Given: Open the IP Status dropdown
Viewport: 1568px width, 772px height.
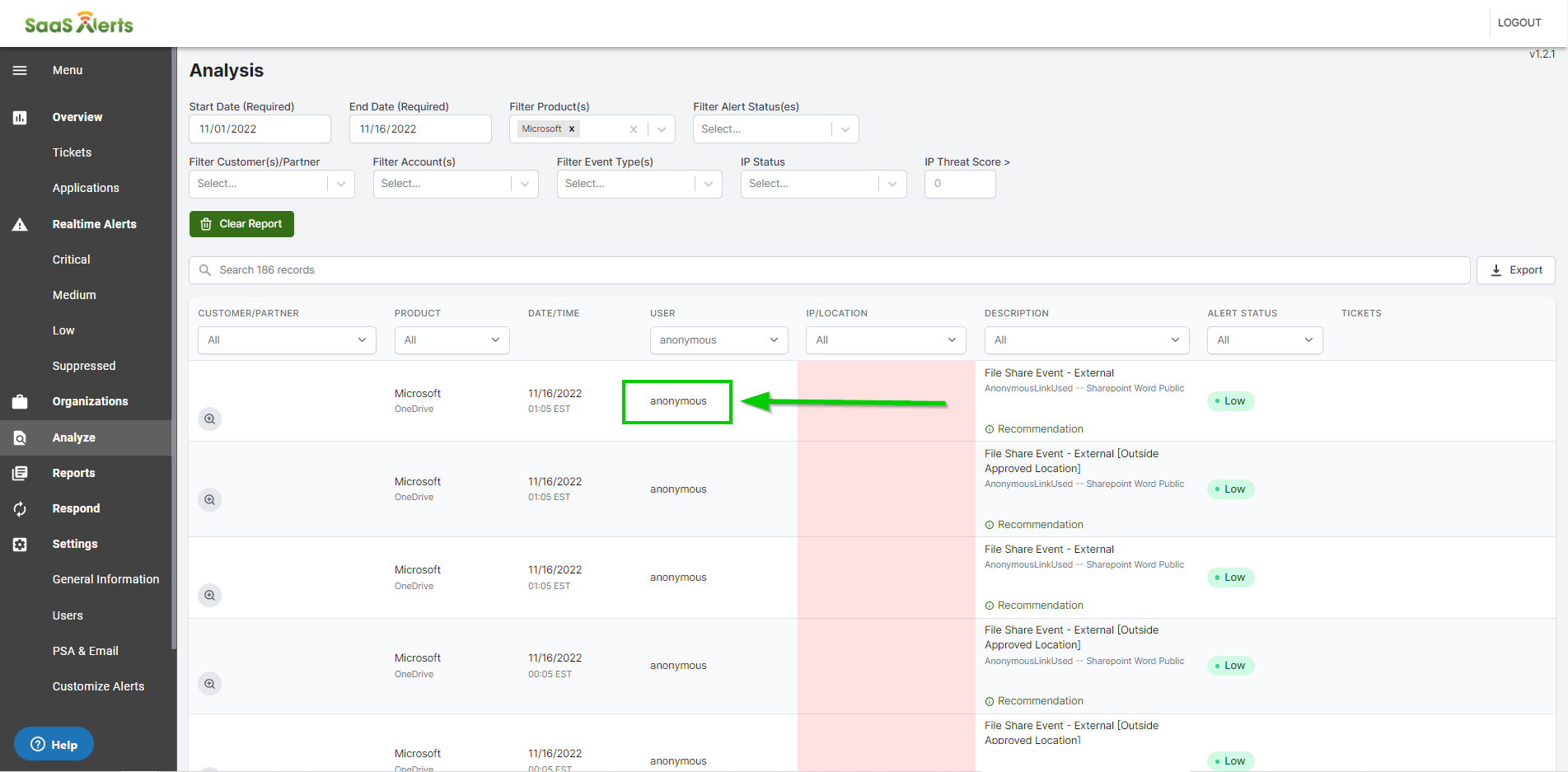Looking at the screenshot, I should pos(823,184).
